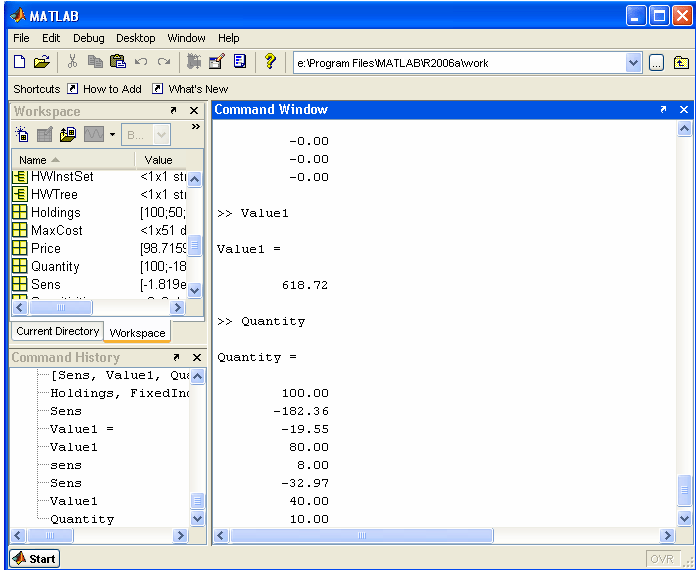Load data file into Workspace

[68, 134]
